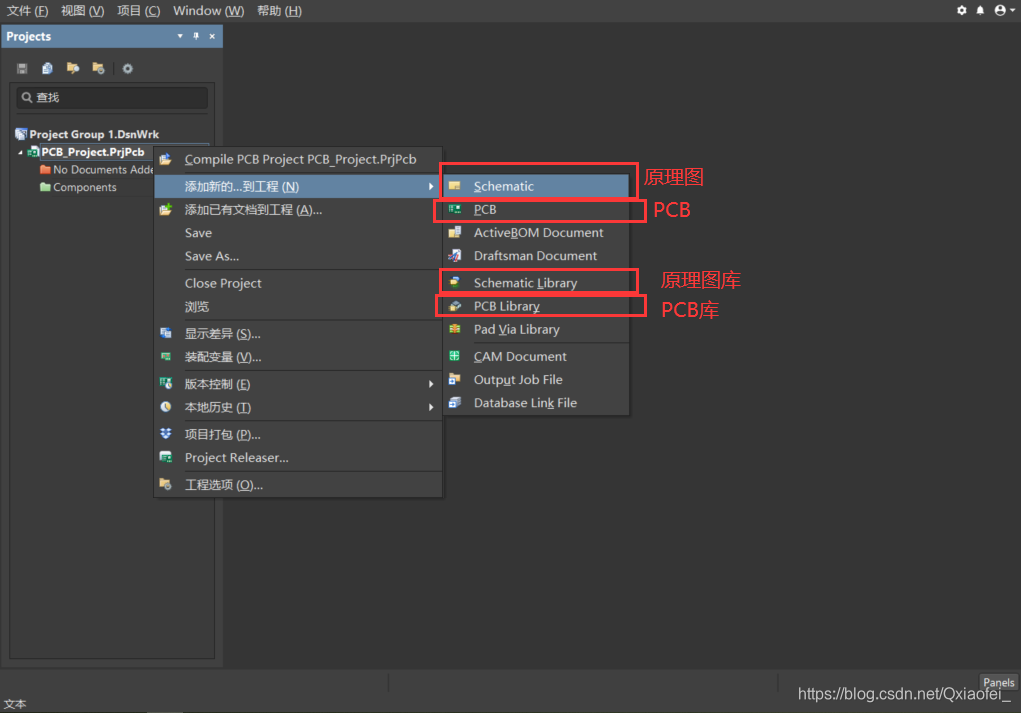This screenshot has height=713, width=1021.
Task: Click the Project Group 1.DsnWrk workspace icon
Action: coord(21,134)
